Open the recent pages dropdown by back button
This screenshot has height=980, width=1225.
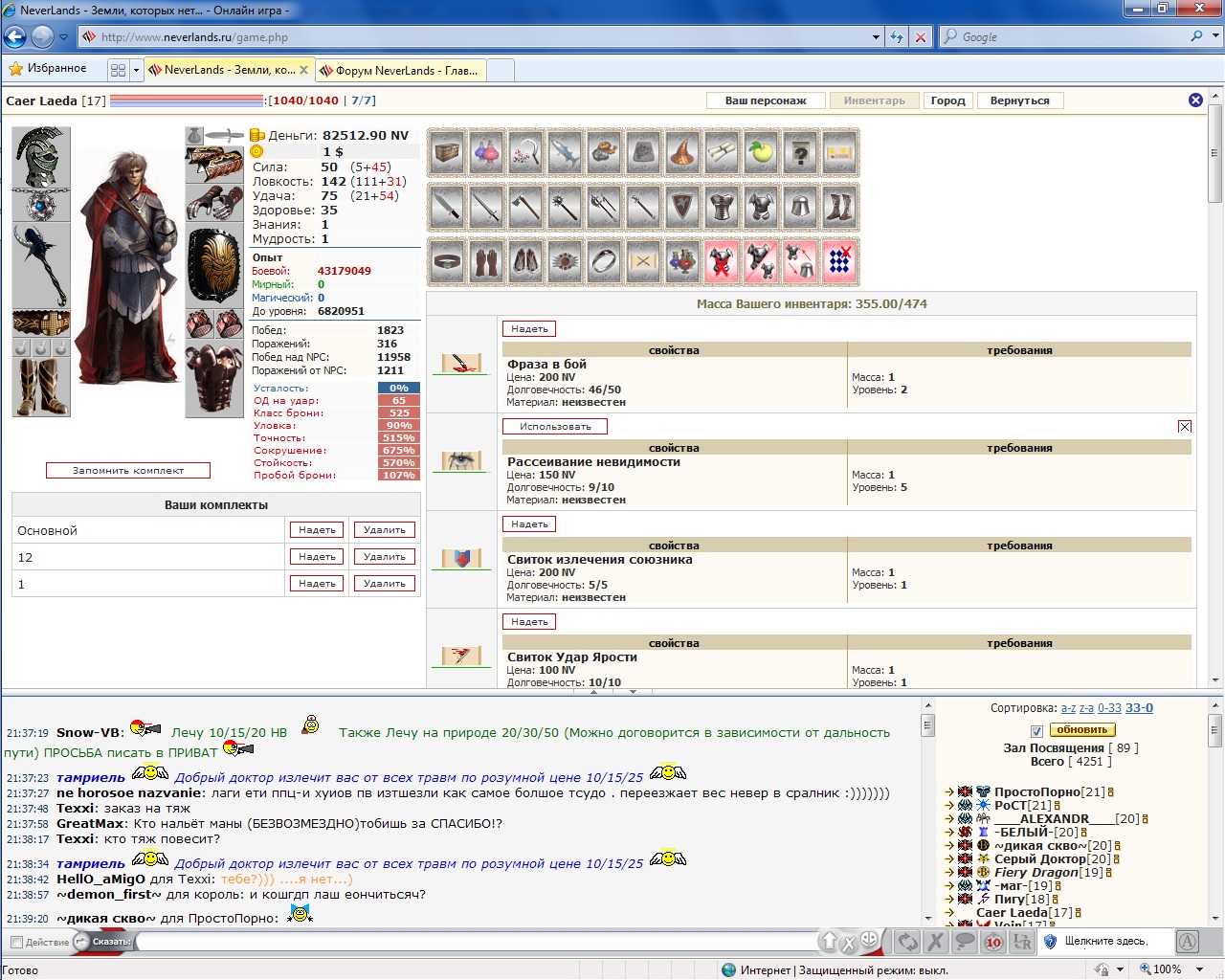pos(63,37)
